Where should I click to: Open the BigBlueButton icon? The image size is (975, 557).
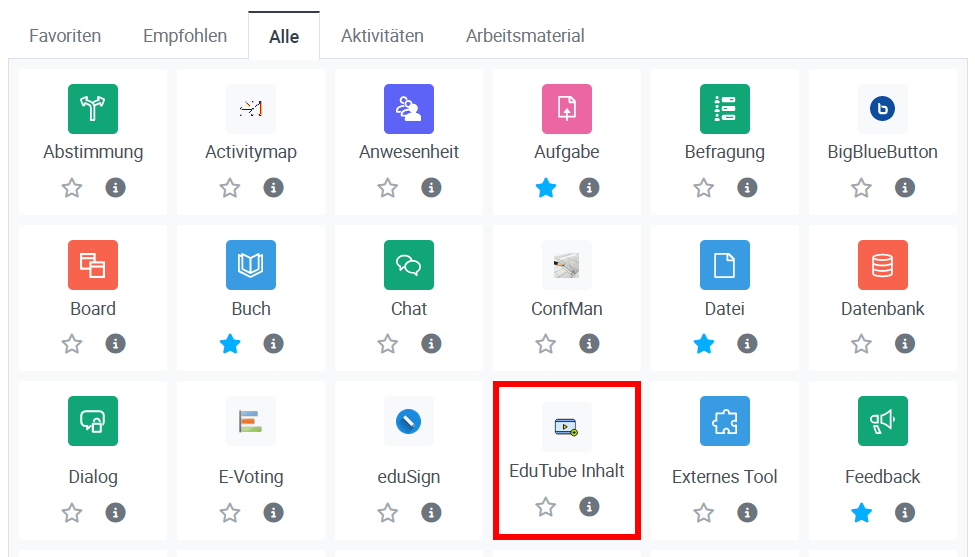tap(882, 109)
